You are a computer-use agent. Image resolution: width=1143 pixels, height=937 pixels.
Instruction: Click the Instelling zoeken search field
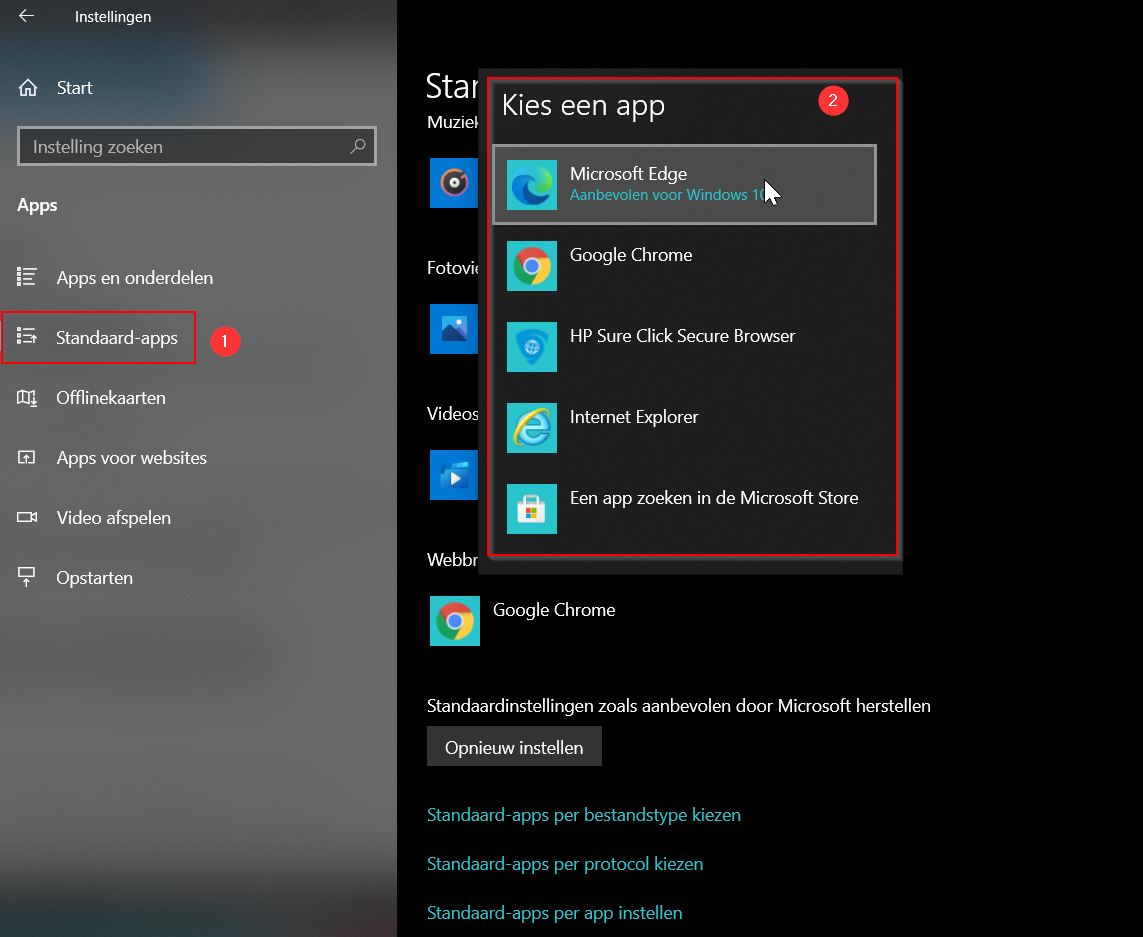(196, 146)
